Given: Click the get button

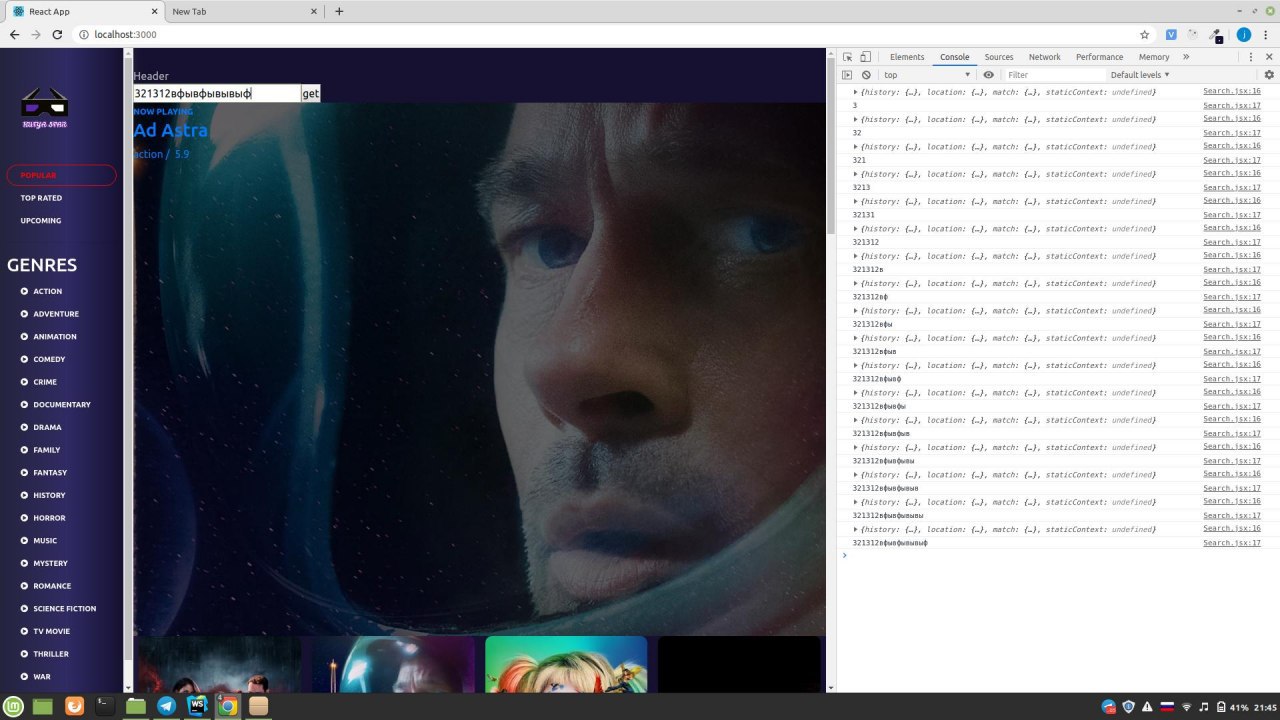Looking at the screenshot, I should [311, 93].
